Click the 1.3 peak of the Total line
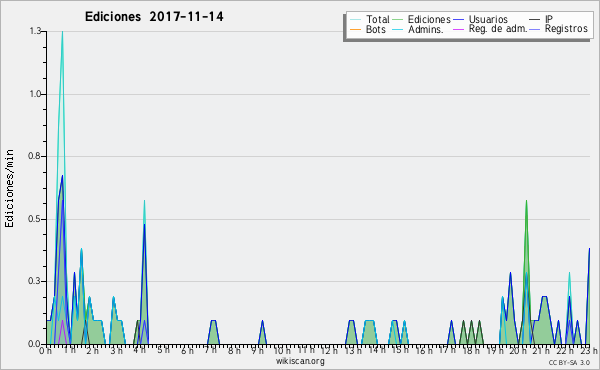This screenshot has height=370, width=600. click(x=62, y=32)
